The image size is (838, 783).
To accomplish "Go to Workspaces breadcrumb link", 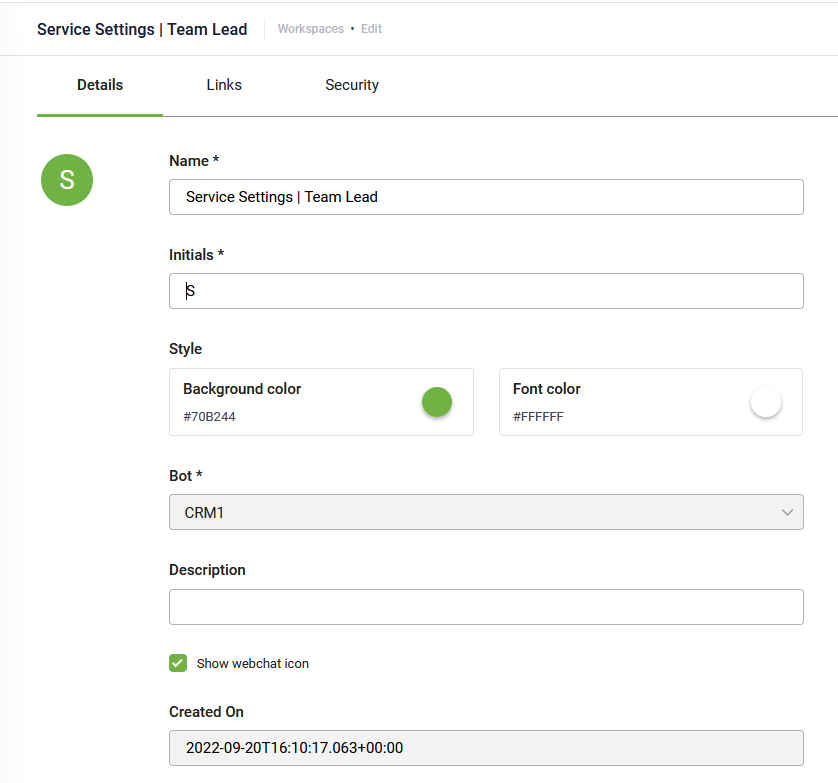I will 310,29.
